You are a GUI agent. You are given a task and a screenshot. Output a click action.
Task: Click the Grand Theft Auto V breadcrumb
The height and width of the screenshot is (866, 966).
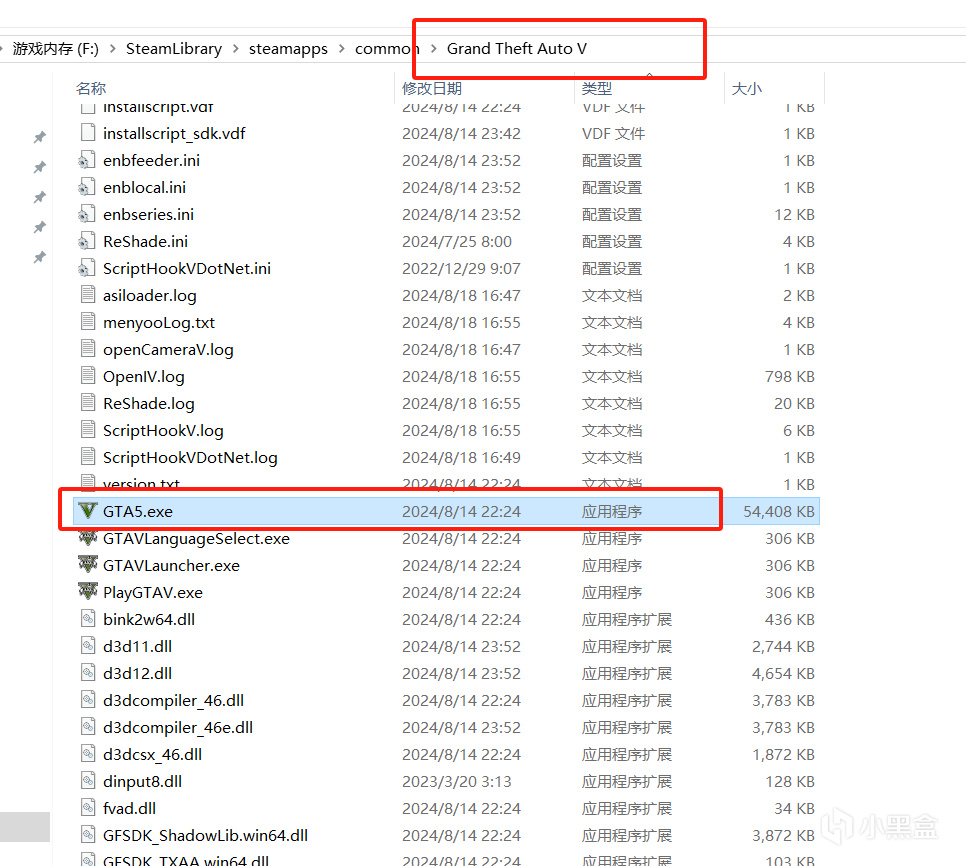tap(517, 49)
